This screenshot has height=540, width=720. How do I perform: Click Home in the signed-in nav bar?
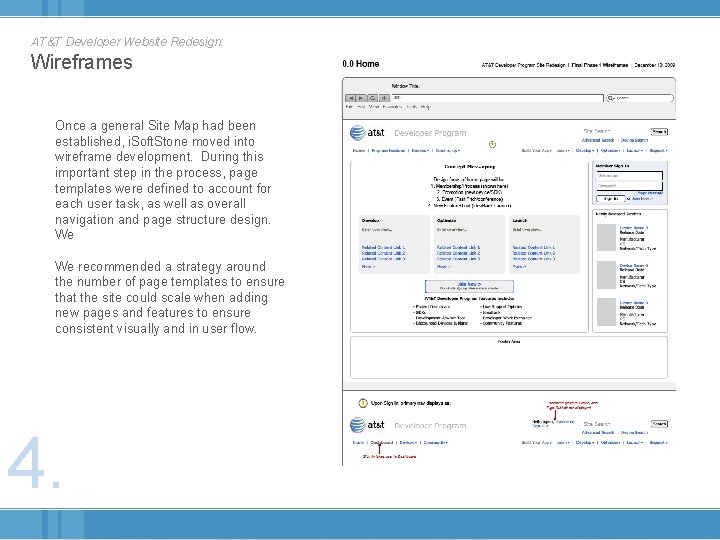(x=359, y=443)
